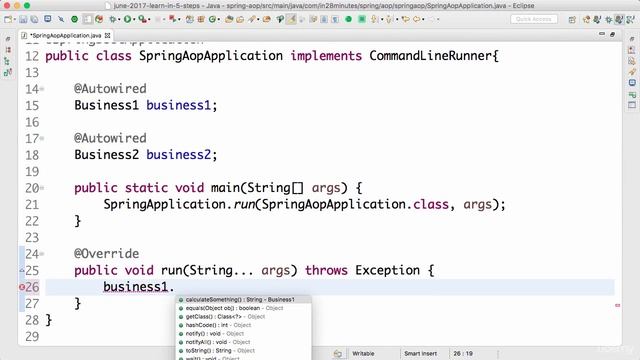The width and height of the screenshot is (640, 360).
Task: Collapse the fold at line 17 @Autowired
Action: point(42,138)
